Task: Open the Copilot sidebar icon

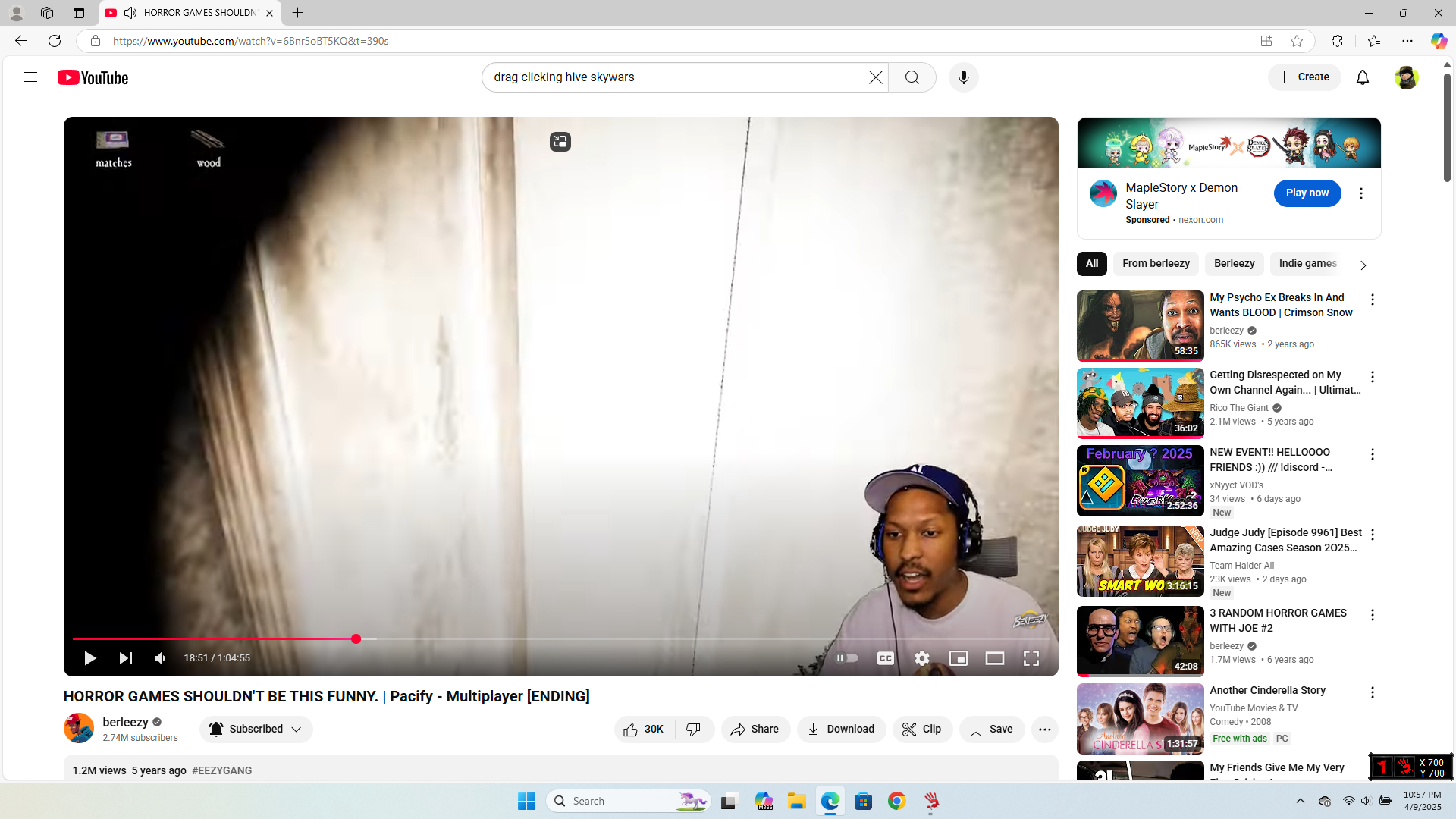Action: click(1439, 41)
